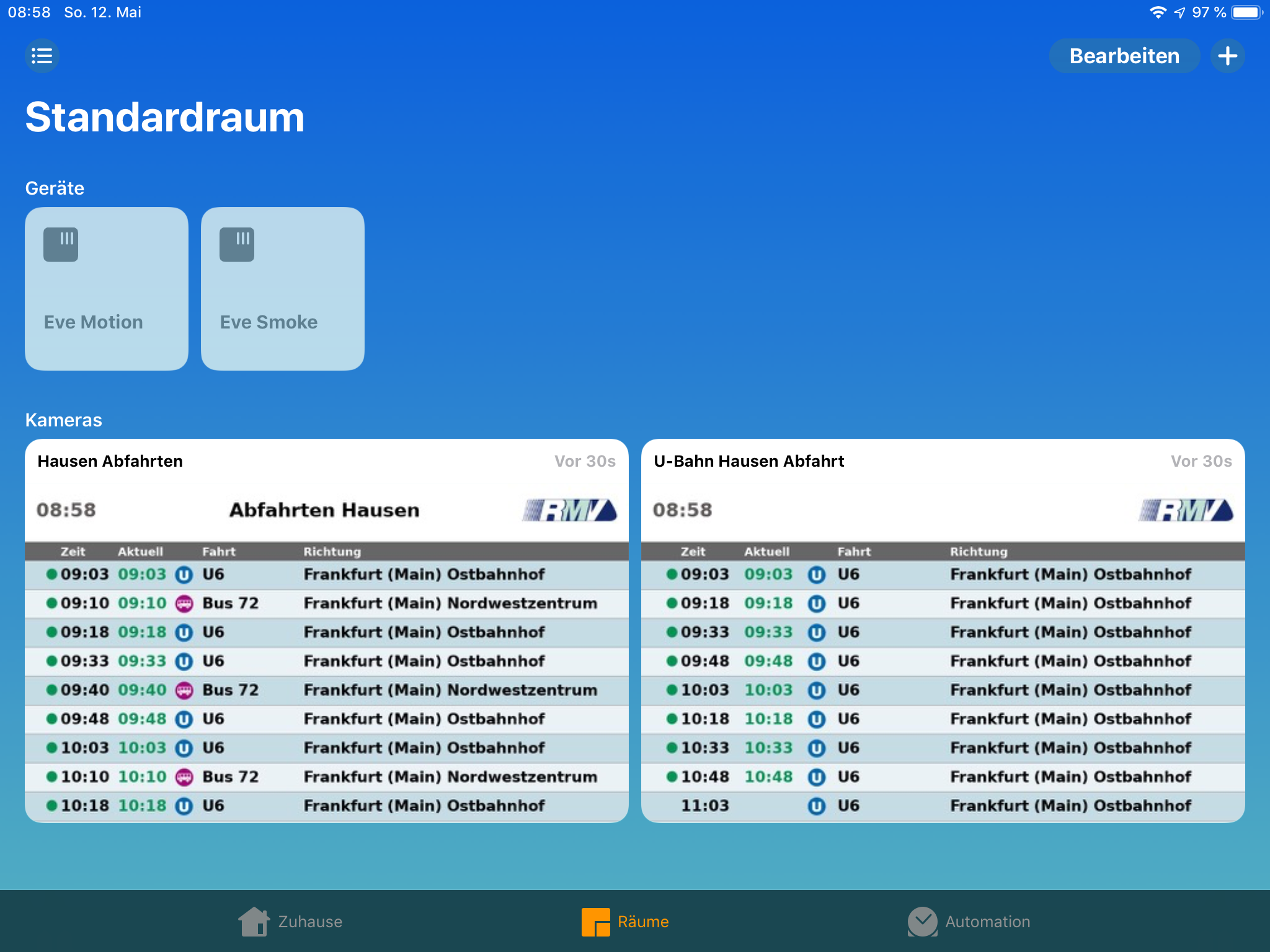Open the rooms list menu icon

pos(42,56)
